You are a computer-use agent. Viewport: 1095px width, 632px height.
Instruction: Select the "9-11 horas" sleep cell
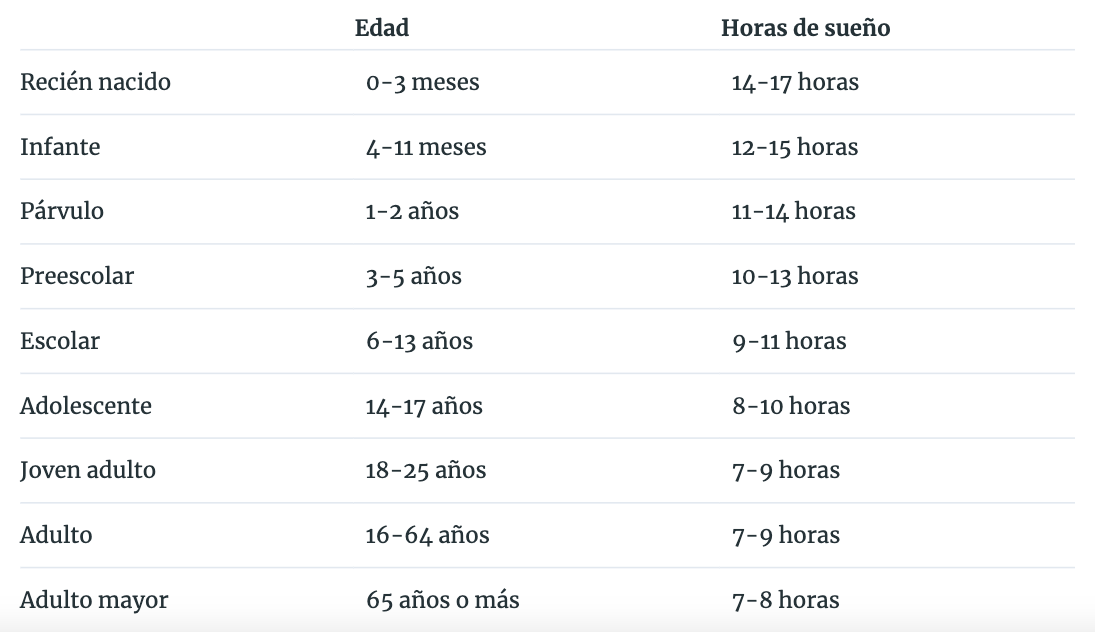(788, 341)
